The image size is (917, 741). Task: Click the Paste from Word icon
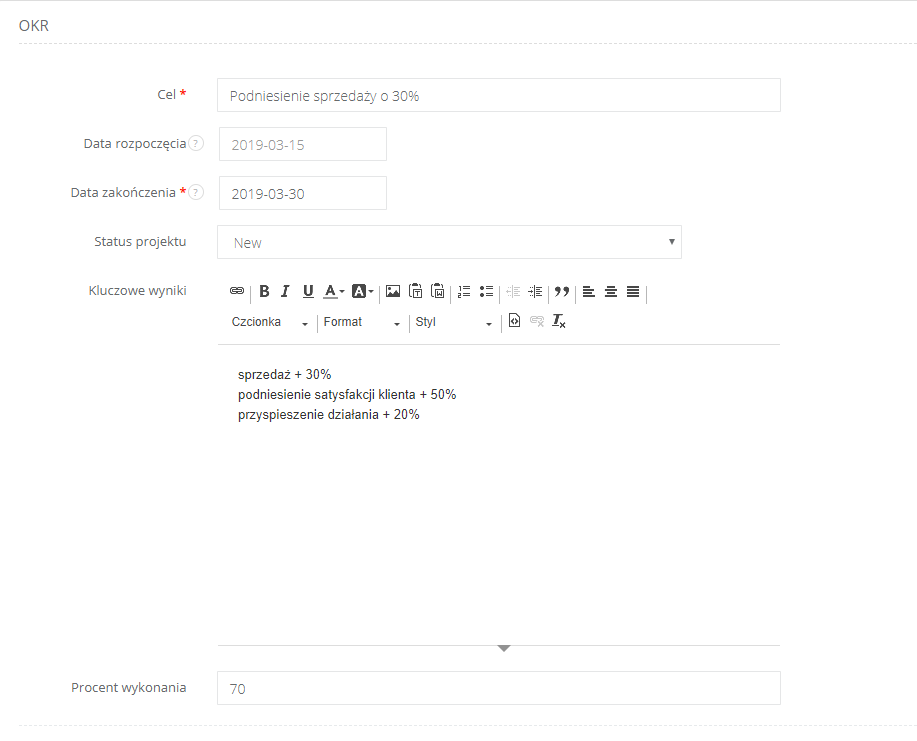coord(438,291)
